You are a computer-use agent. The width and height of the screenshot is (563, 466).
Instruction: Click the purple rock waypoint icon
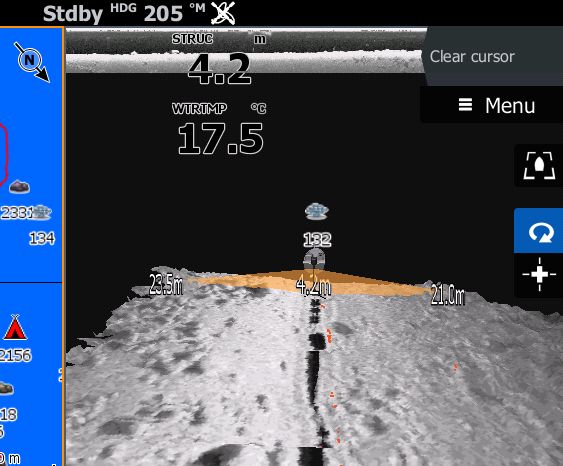(19, 187)
